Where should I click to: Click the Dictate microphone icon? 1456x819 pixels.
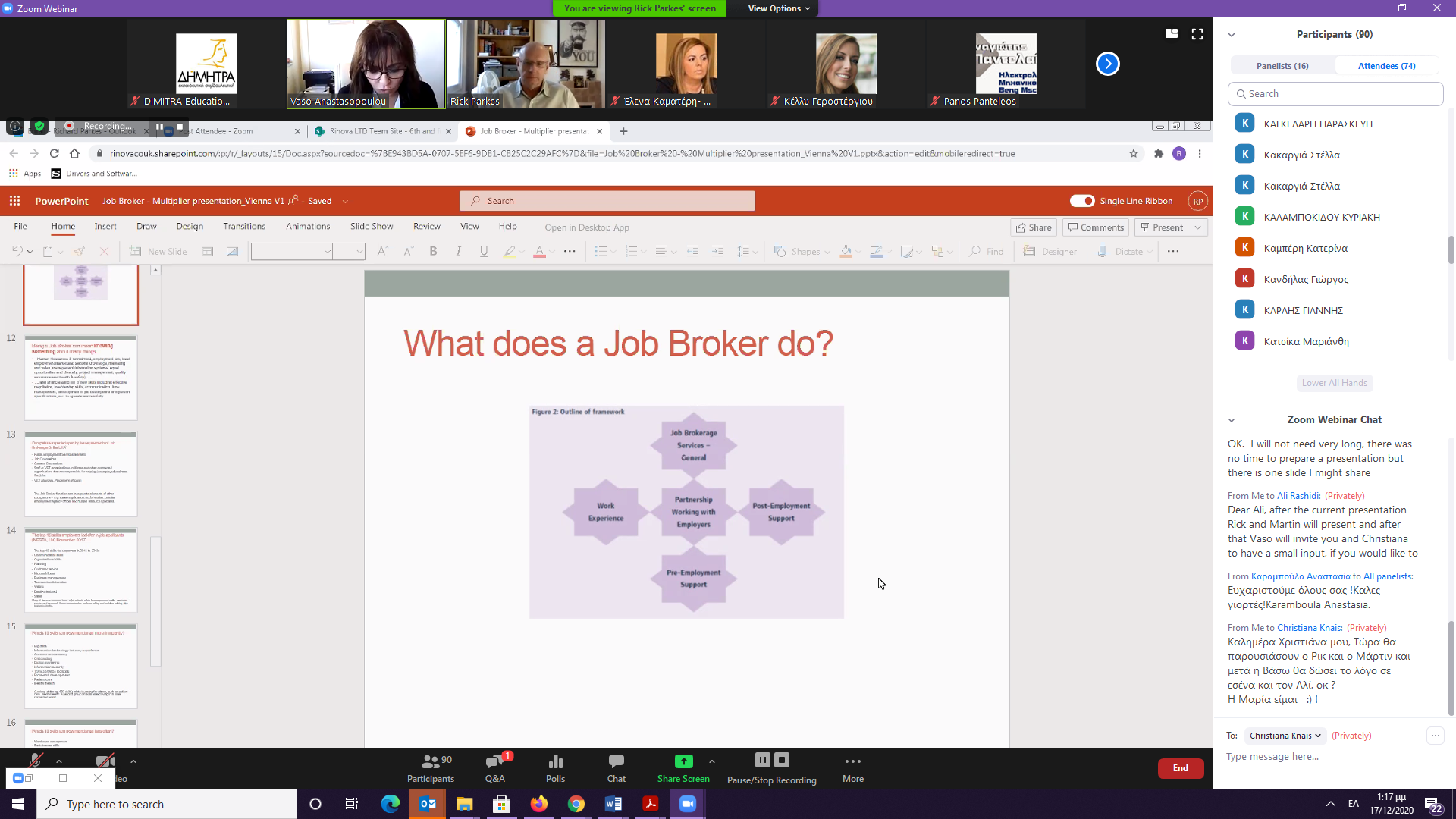pos(1103,251)
